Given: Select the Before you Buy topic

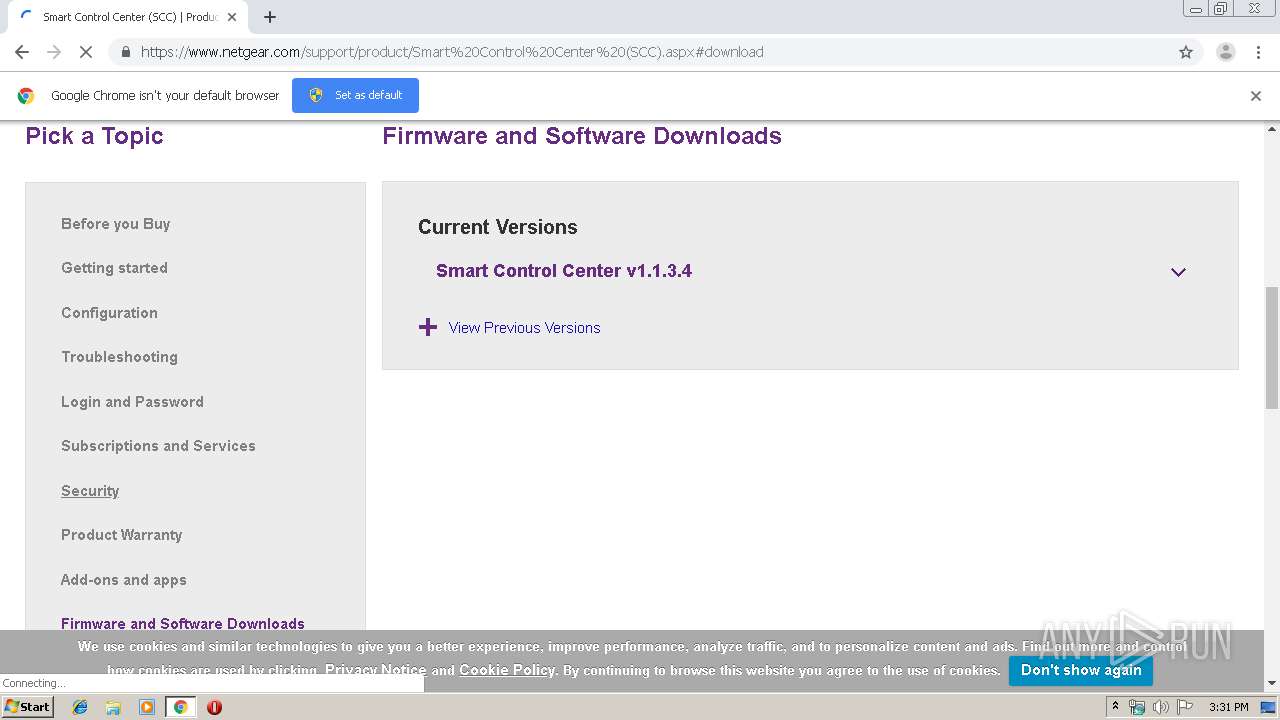Looking at the screenshot, I should (116, 224).
